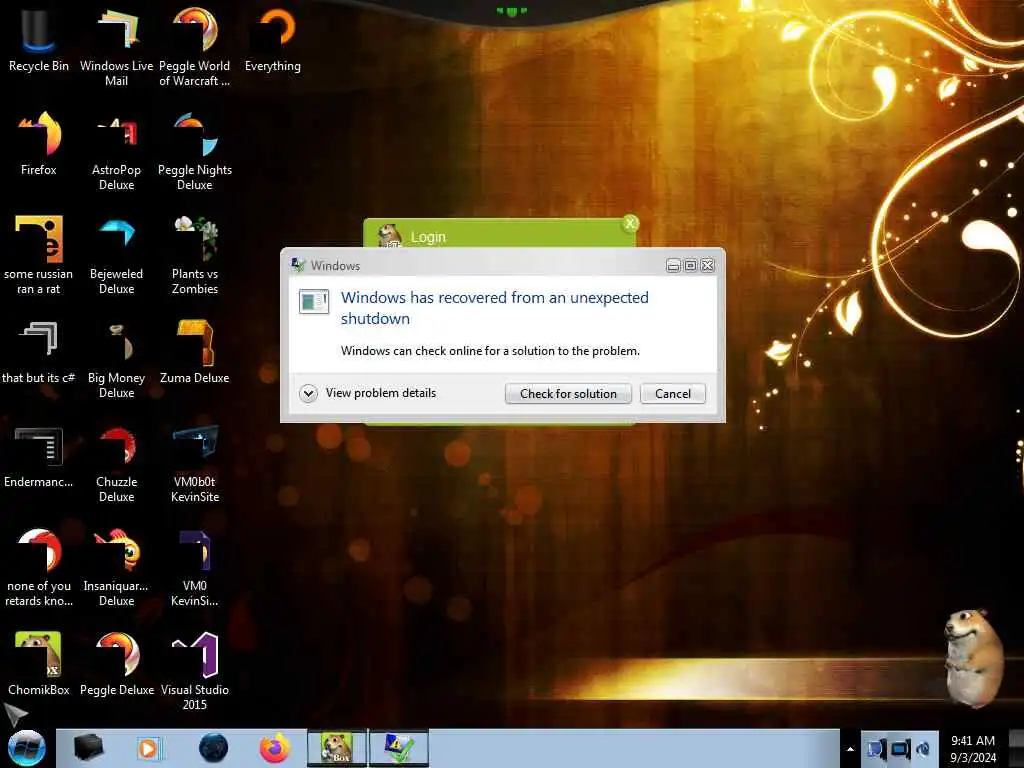Click the hamster desktop mascot
1024x768 pixels.
pos(974,657)
